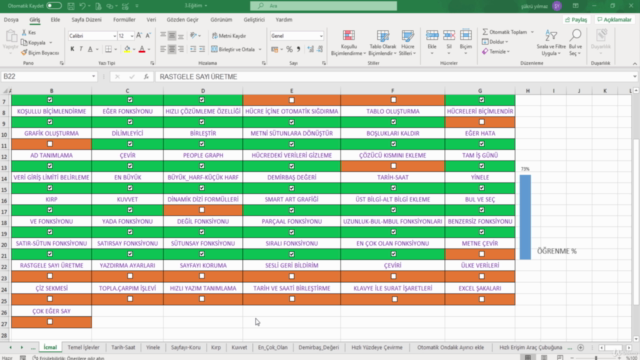
Task: Open the Dosya menu
Action: tap(11, 20)
